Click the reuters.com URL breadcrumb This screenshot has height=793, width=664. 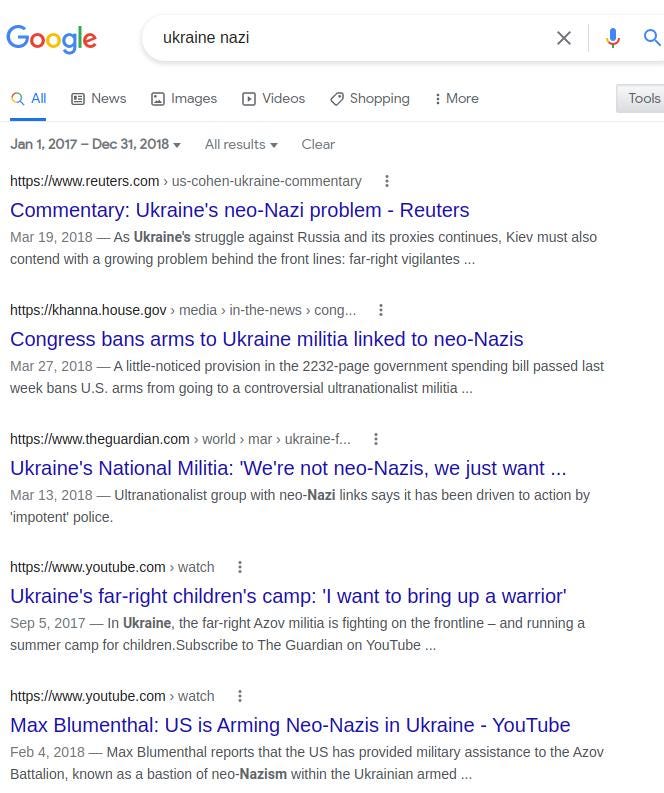click(x=186, y=181)
